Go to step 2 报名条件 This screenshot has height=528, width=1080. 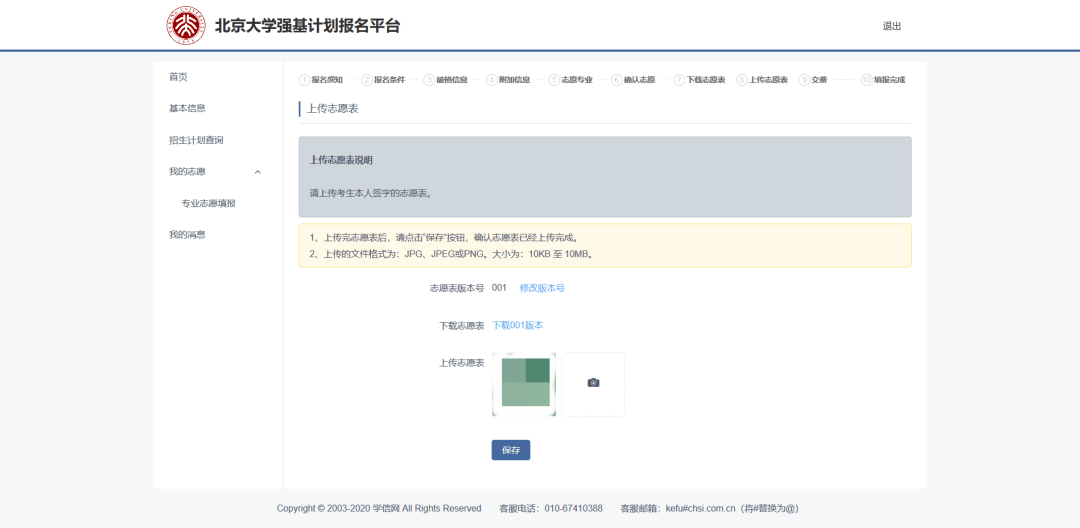(x=384, y=80)
